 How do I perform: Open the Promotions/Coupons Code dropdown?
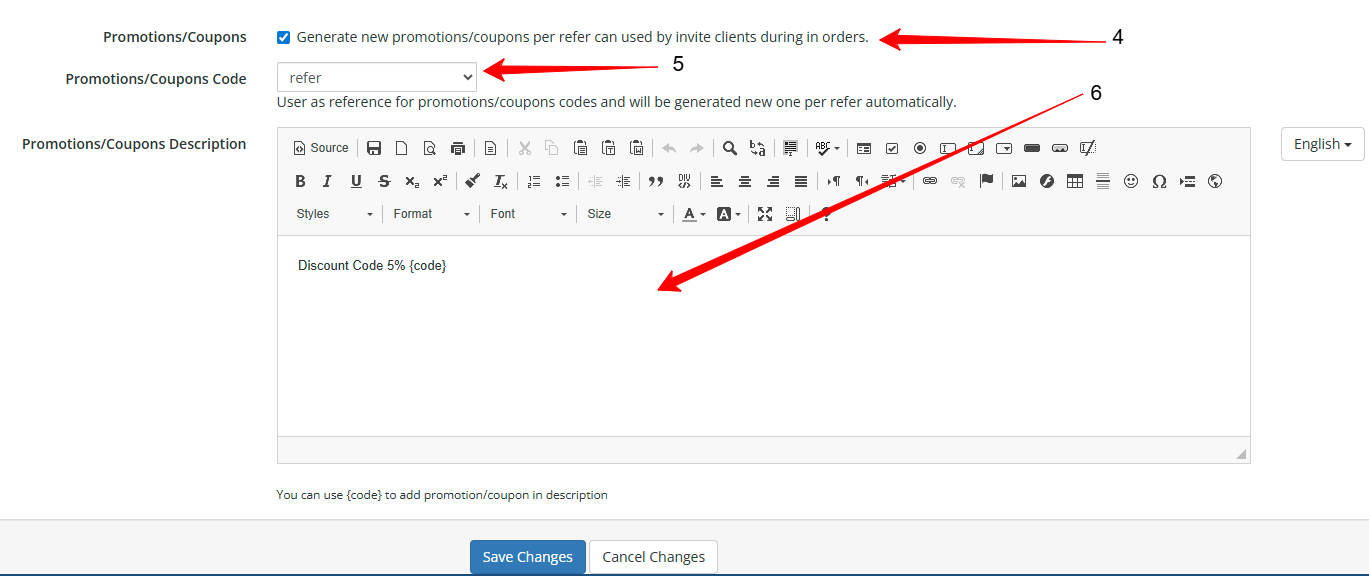click(377, 77)
